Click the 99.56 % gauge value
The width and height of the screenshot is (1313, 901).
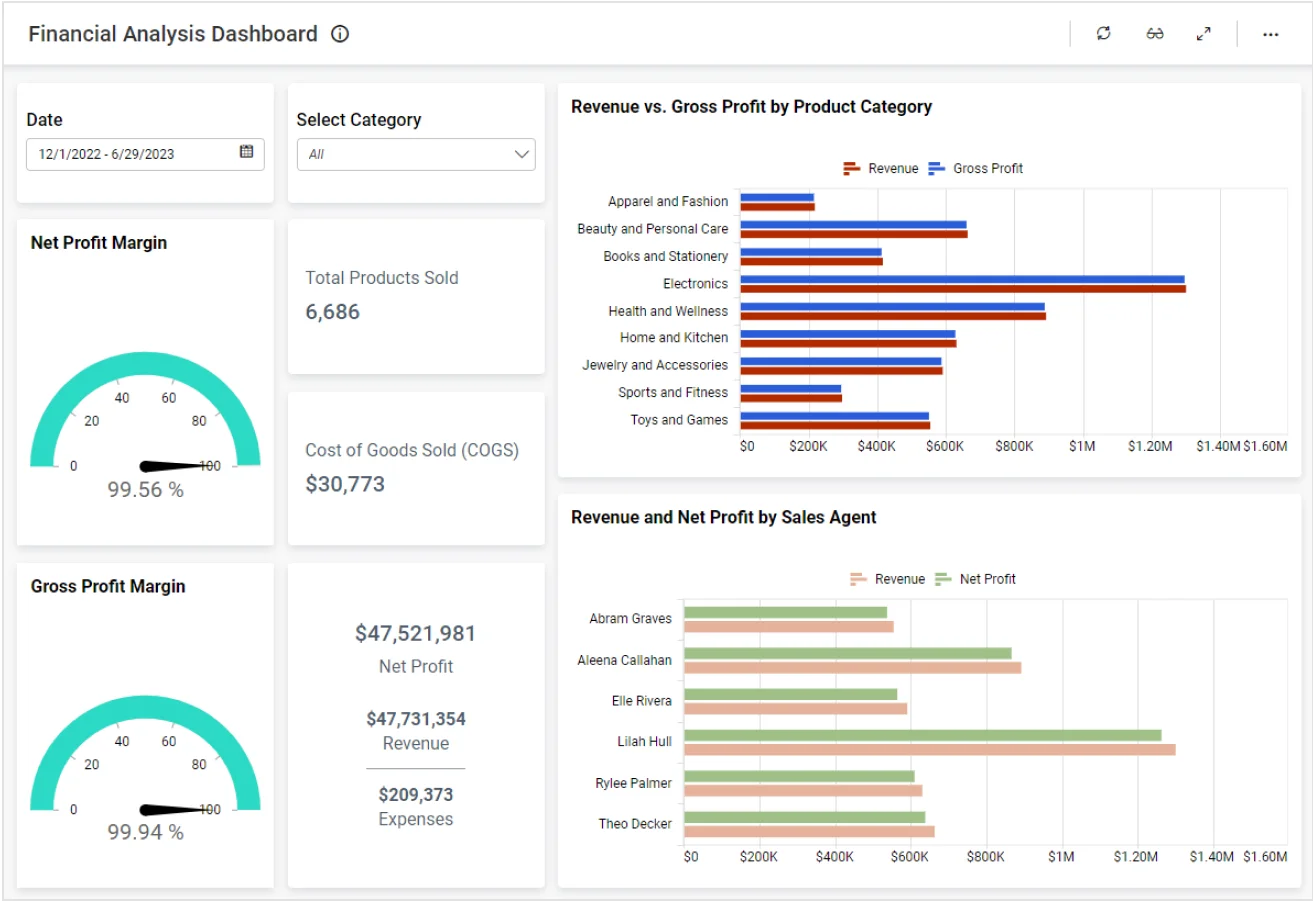(145, 490)
